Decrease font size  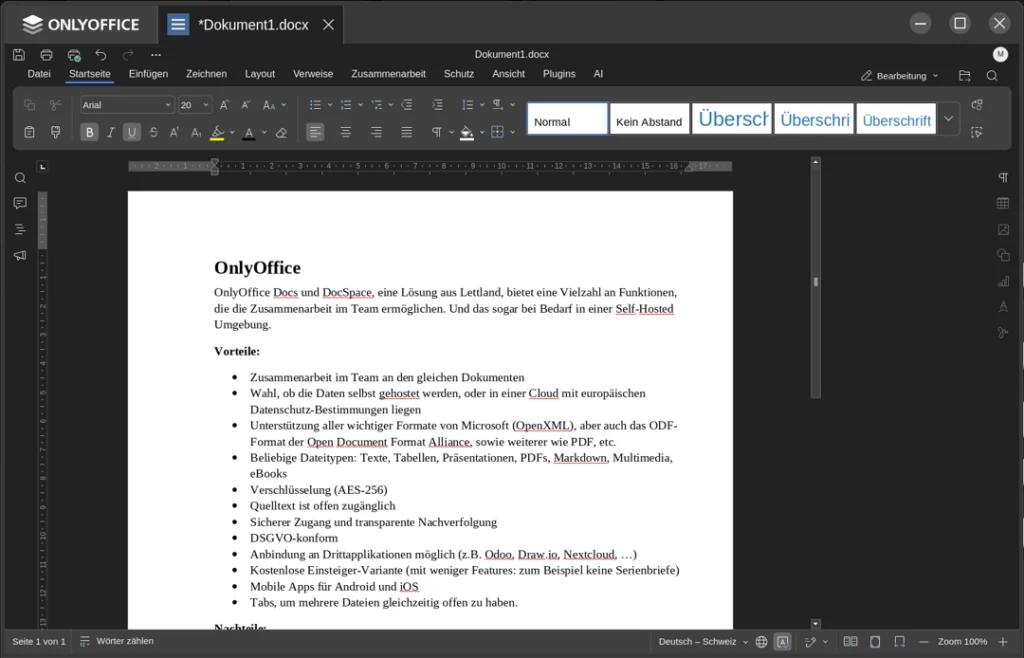coord(246,105)
